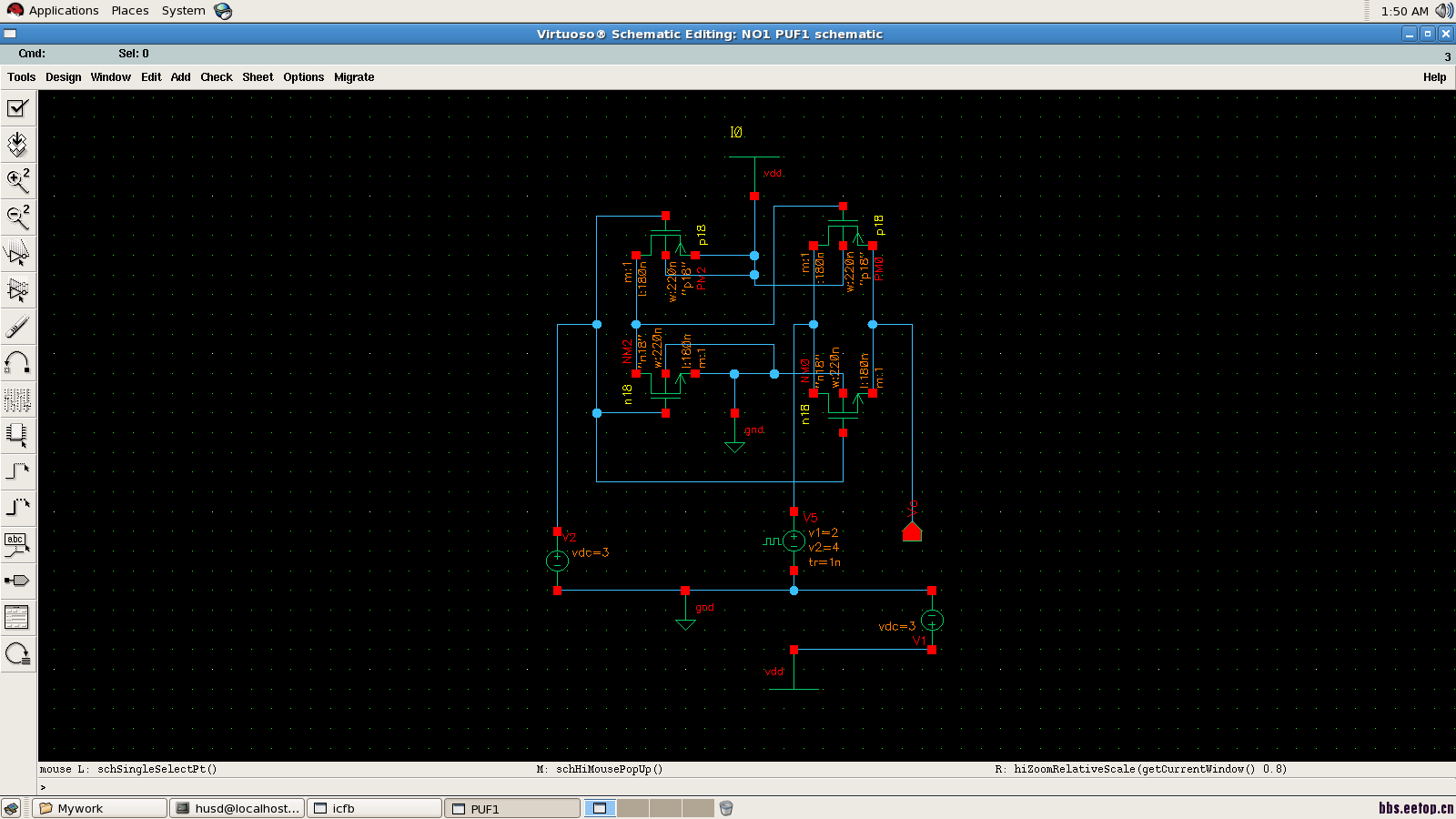Click the Save design icon
1456x819 pixels.
[17, 145]
